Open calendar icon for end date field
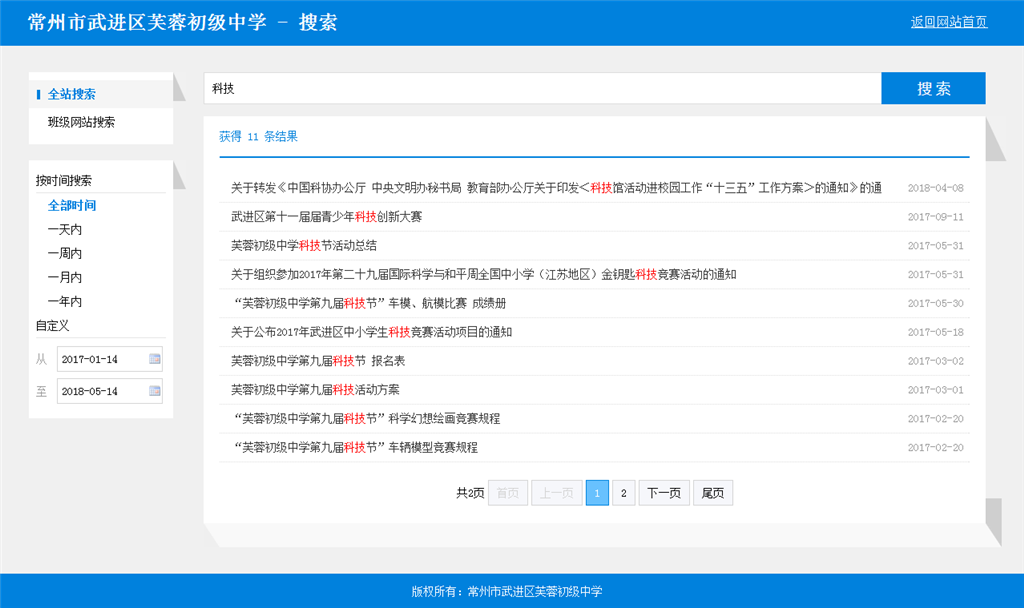Image resolution: width=1024 pixels, height=608 pixels. tap(155, 391)
